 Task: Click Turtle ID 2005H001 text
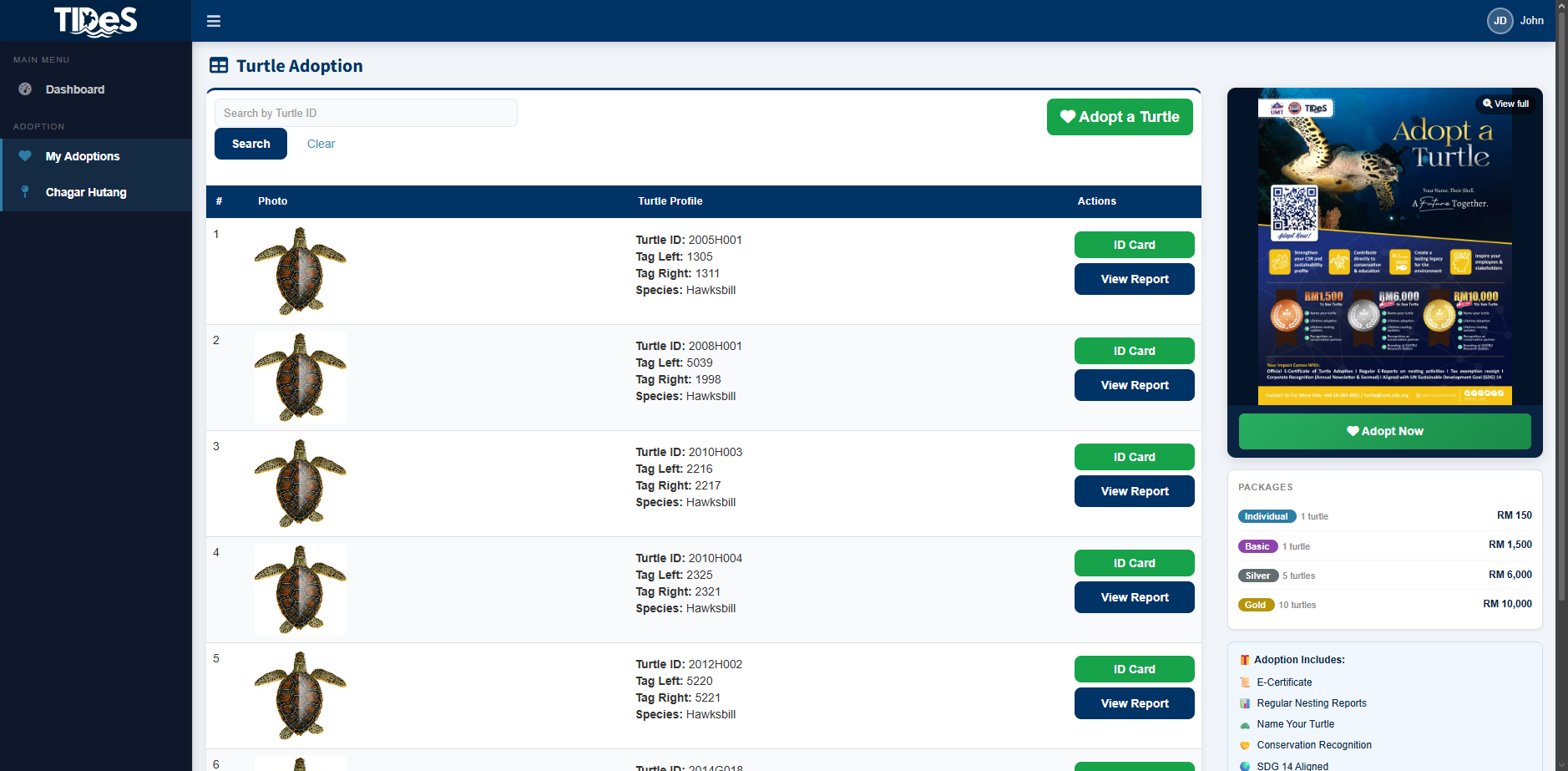click(x=689, y=240)
